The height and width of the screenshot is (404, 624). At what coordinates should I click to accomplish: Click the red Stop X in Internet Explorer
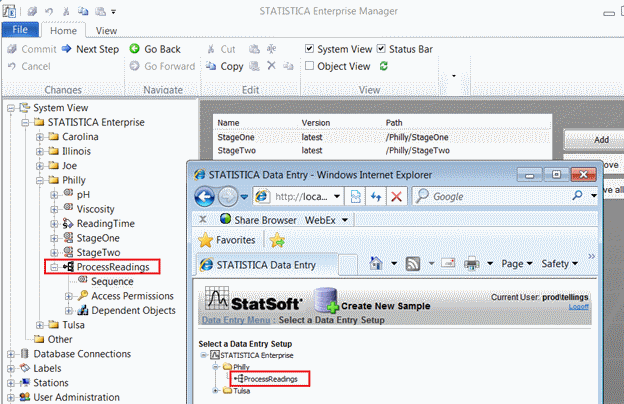click(x=396, y=196)
